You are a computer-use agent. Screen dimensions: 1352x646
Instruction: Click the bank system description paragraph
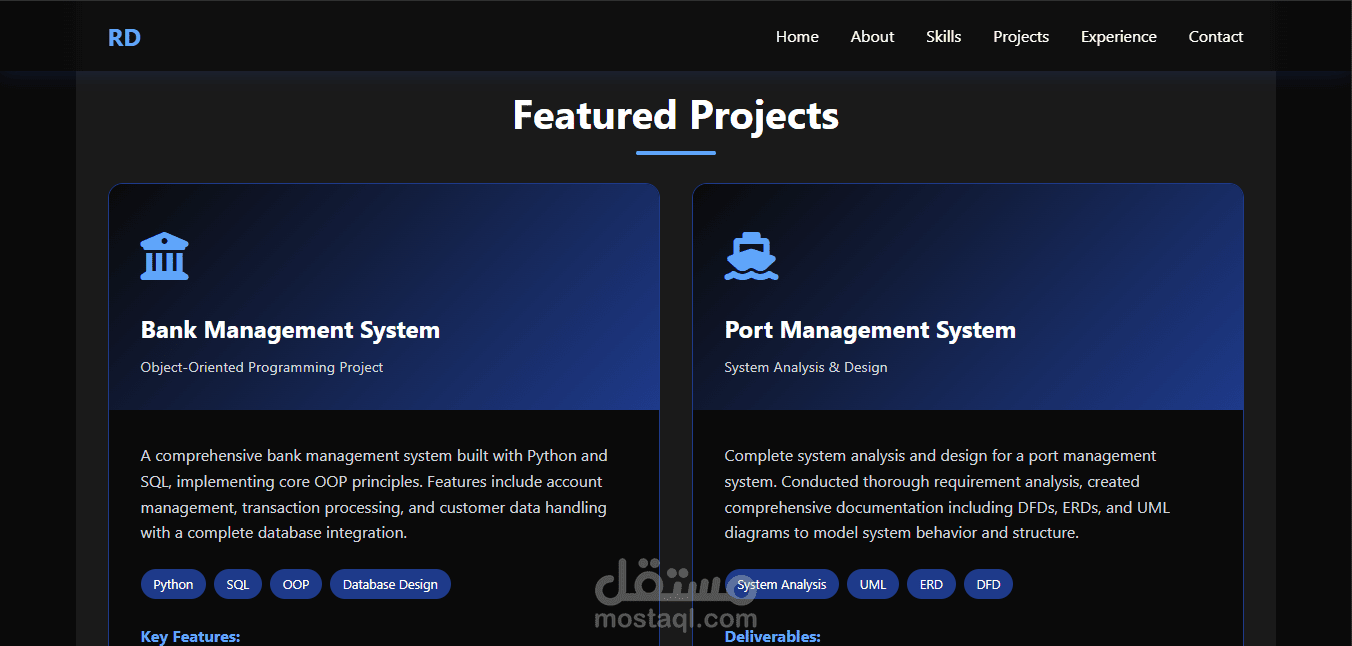click(x=375, y=494)
